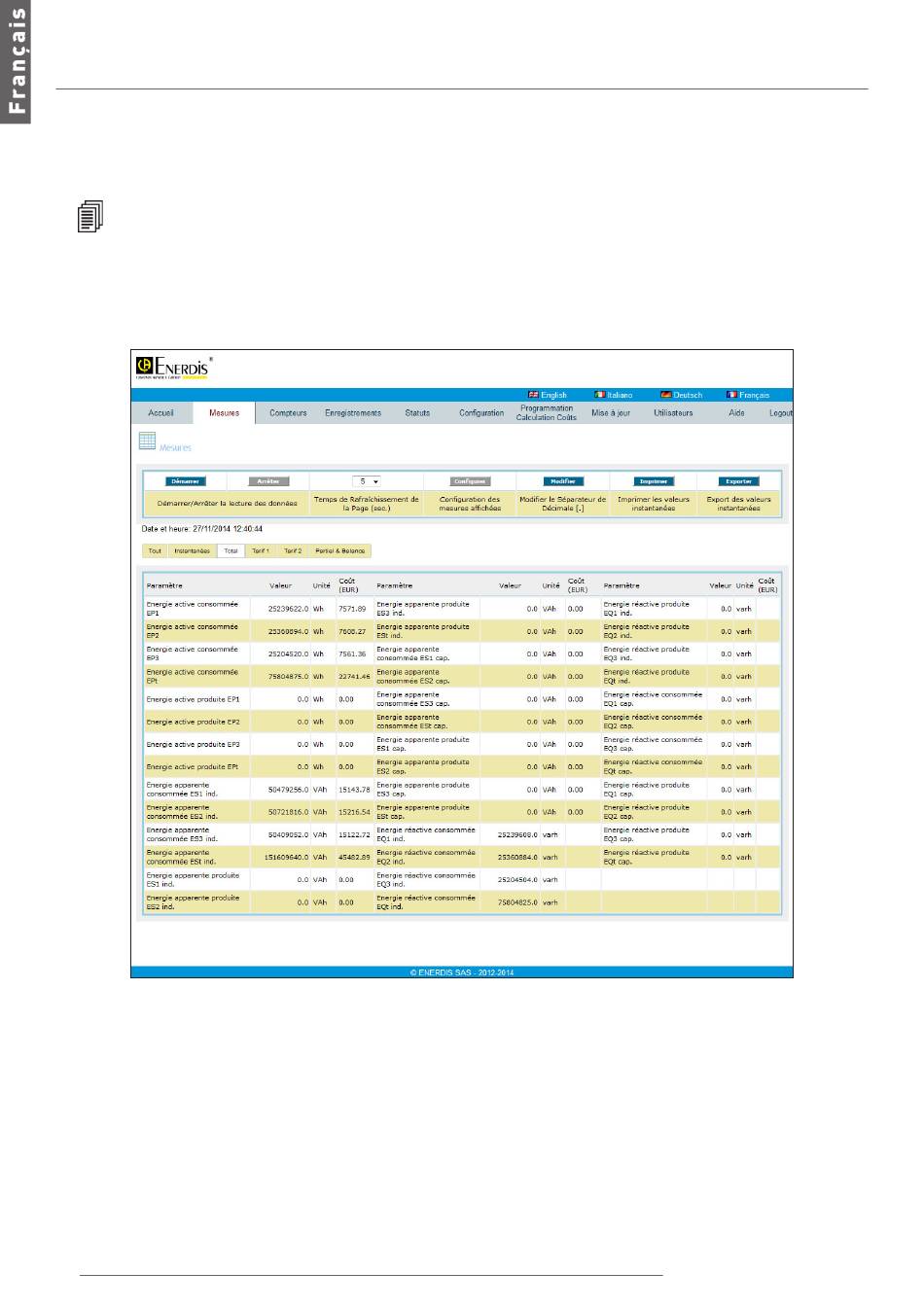Click the Mesures table icon
924x1307 pixels.
(x=147, y=442)
